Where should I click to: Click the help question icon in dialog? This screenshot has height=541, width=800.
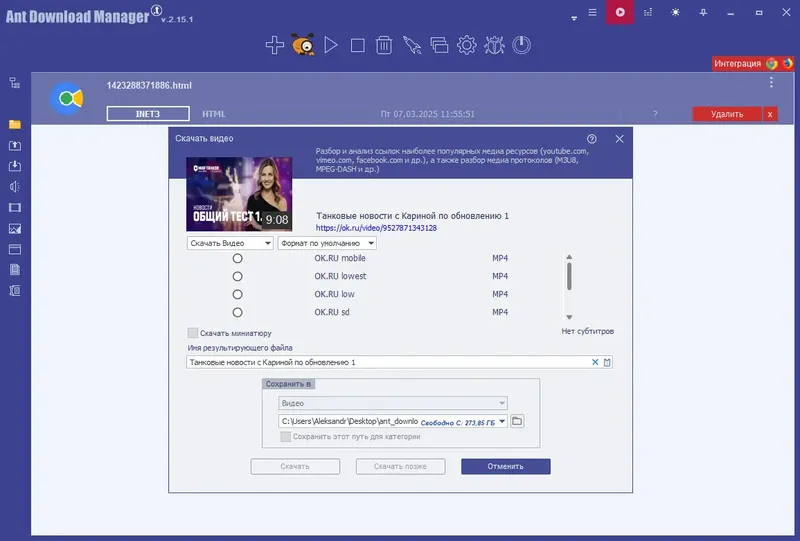[592, 139]
